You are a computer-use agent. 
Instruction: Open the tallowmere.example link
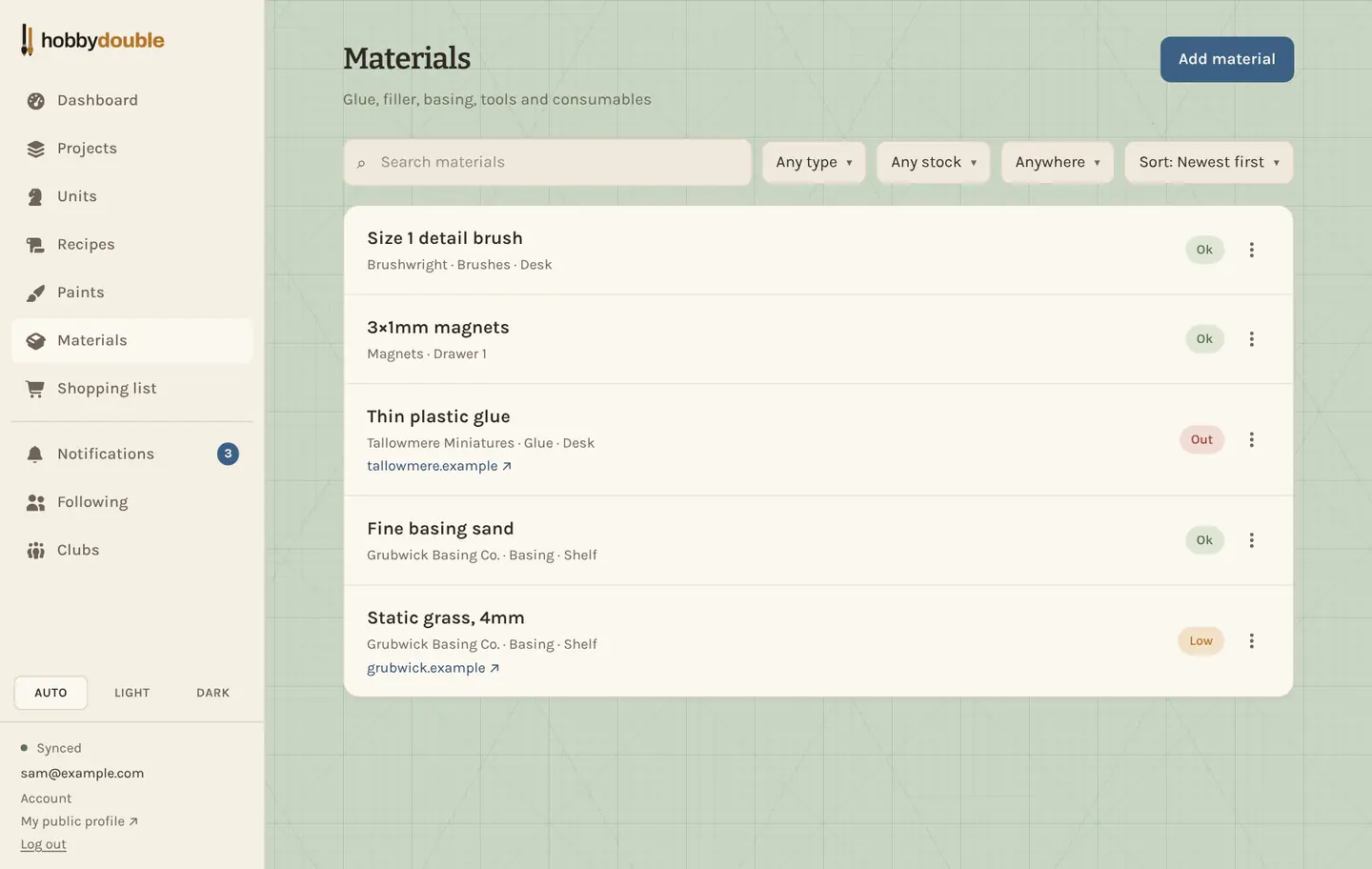tap(439, 466)
